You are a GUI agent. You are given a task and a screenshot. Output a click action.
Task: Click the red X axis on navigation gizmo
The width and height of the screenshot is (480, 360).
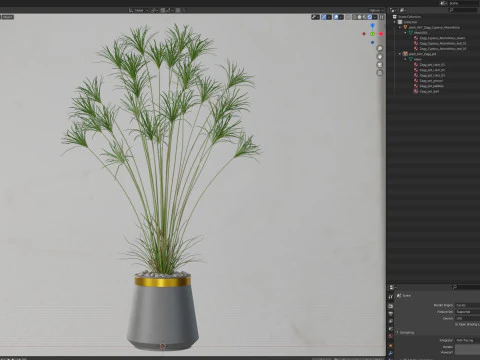(381, 34)
